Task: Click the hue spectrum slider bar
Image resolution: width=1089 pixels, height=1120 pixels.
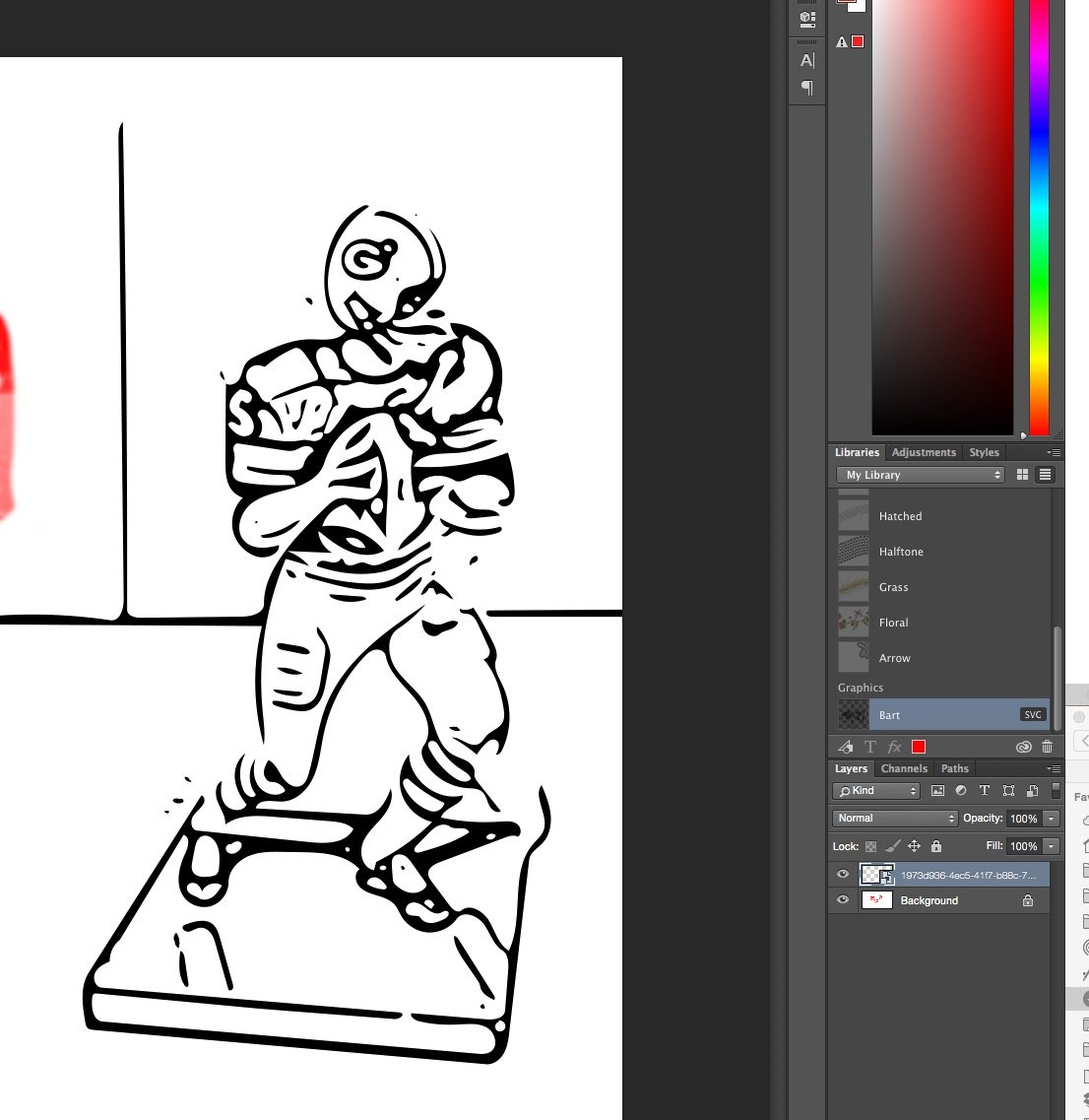Action: [1039, 217]
